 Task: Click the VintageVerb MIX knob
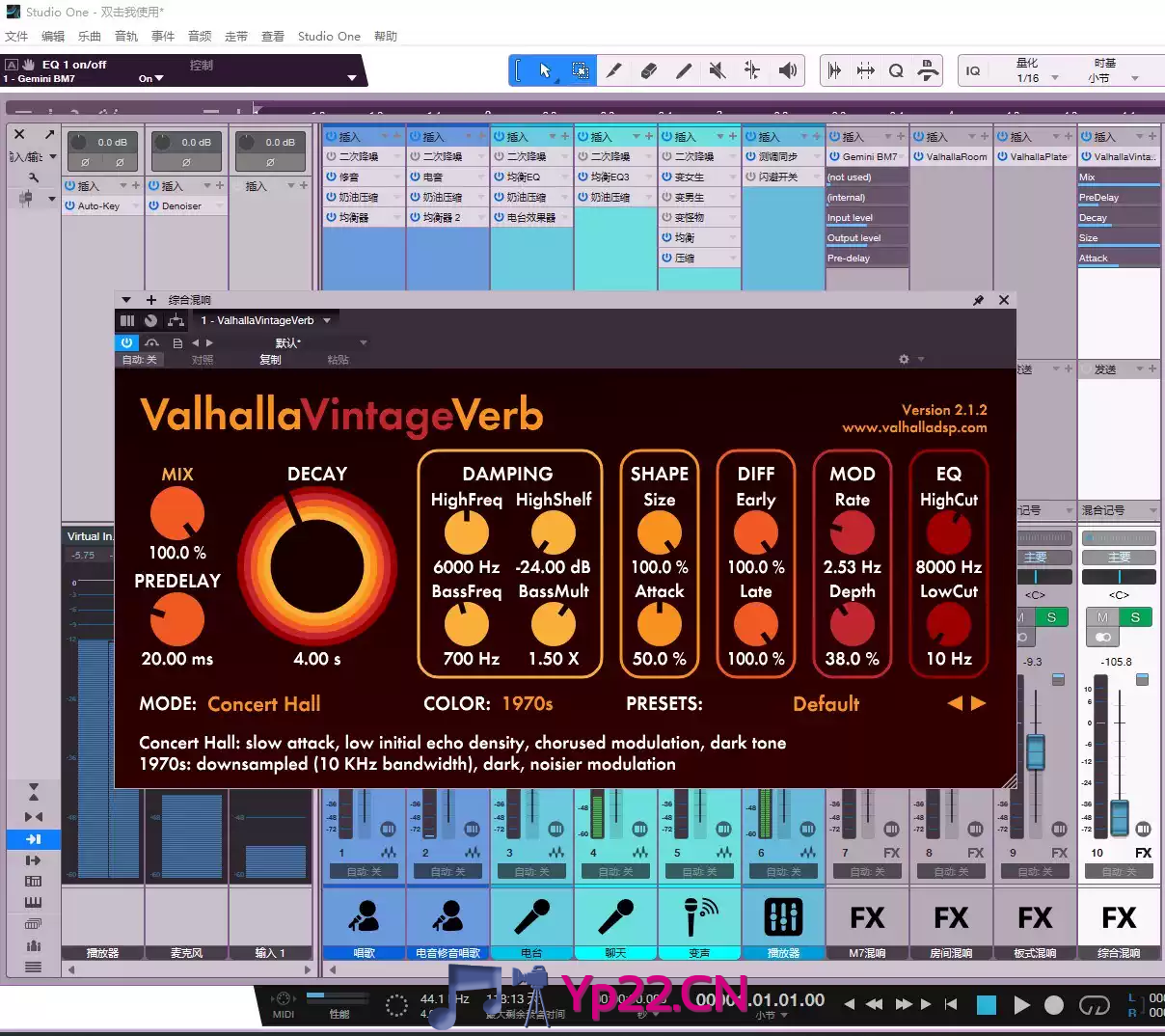[177, 513]
